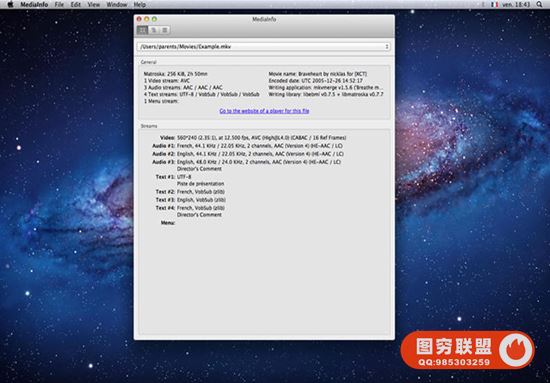Image resolution: width=550 pixels, height=383 pixels.
Task: Click 'Piste de présentation' text
Action: [200, 183]
